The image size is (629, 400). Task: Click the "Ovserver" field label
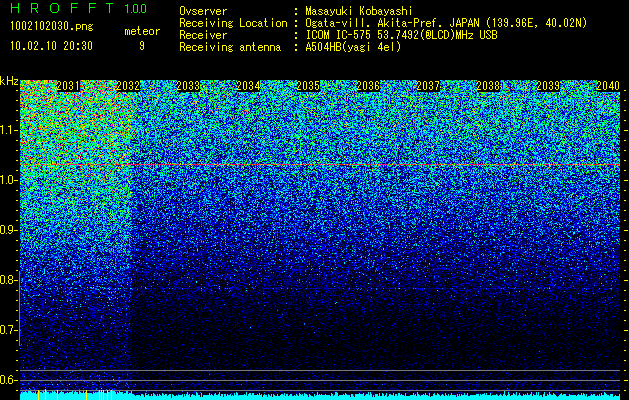(203, 11)
